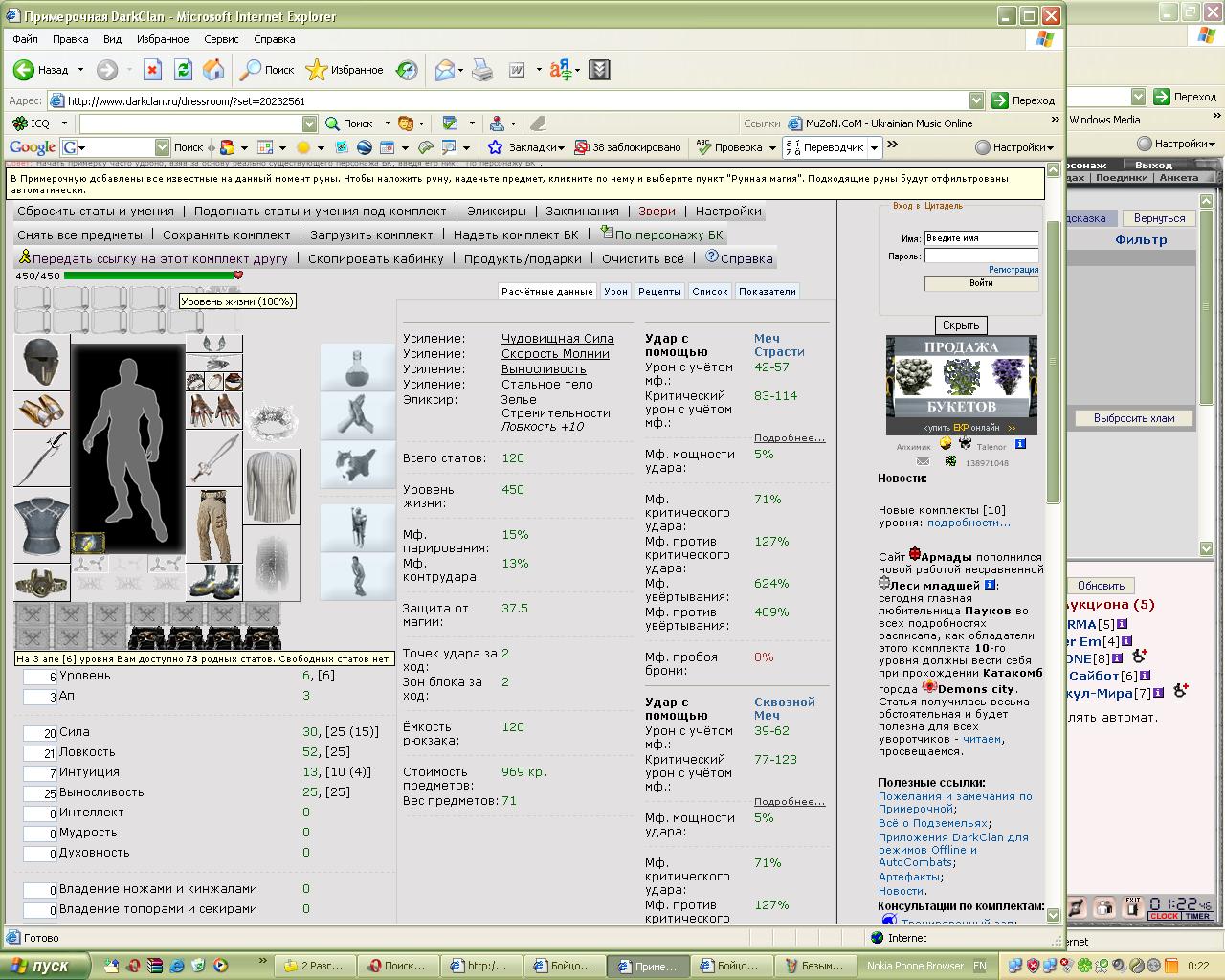Screen dimensions: 1225x980
Task: Focus the Имя login input field
Action: click(981, 238)
